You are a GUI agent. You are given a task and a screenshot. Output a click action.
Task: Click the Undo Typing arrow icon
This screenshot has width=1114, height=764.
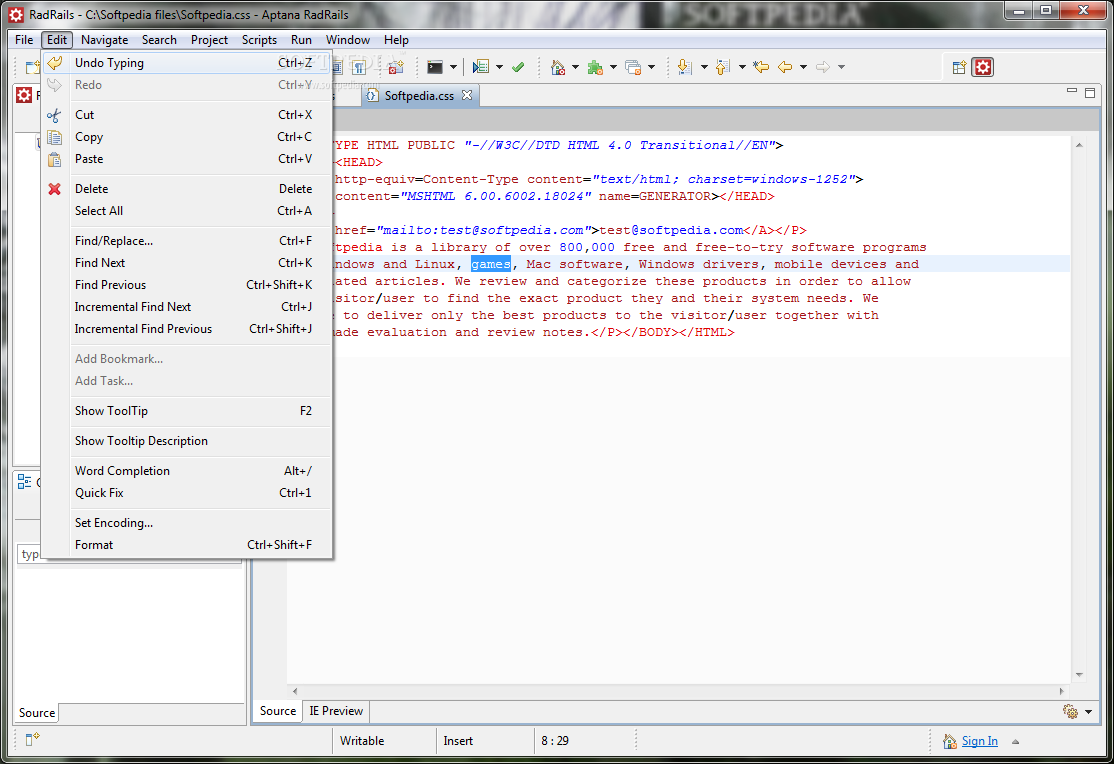(55, 63)
